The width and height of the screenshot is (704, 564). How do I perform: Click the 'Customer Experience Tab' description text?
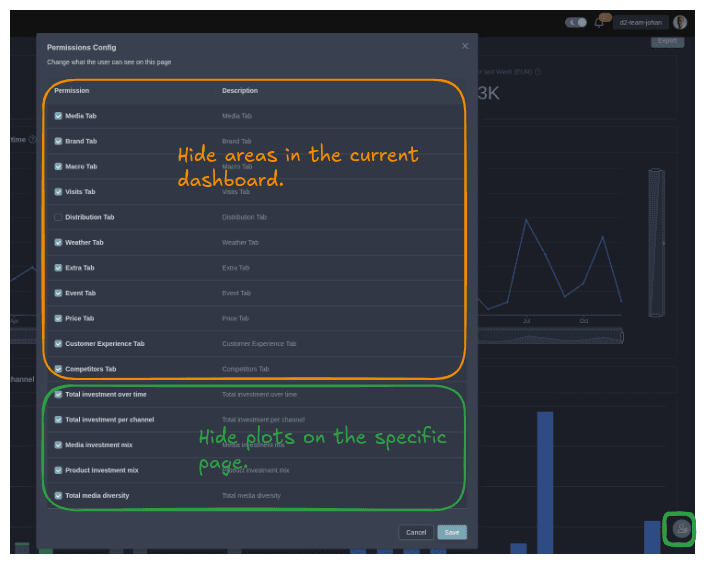pyautogui.click(x=259, y=344)
